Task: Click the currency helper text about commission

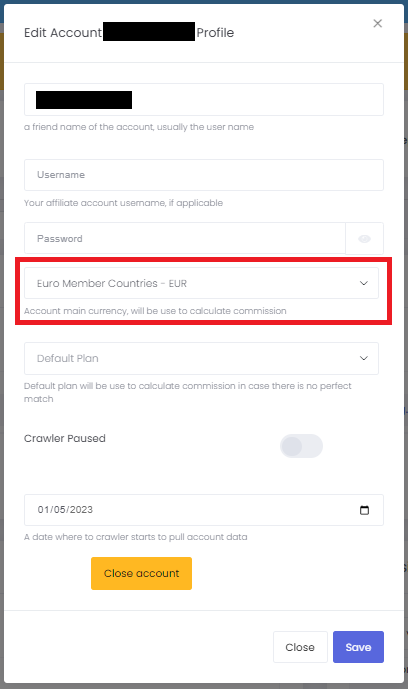Action: (x=155, y=311)
